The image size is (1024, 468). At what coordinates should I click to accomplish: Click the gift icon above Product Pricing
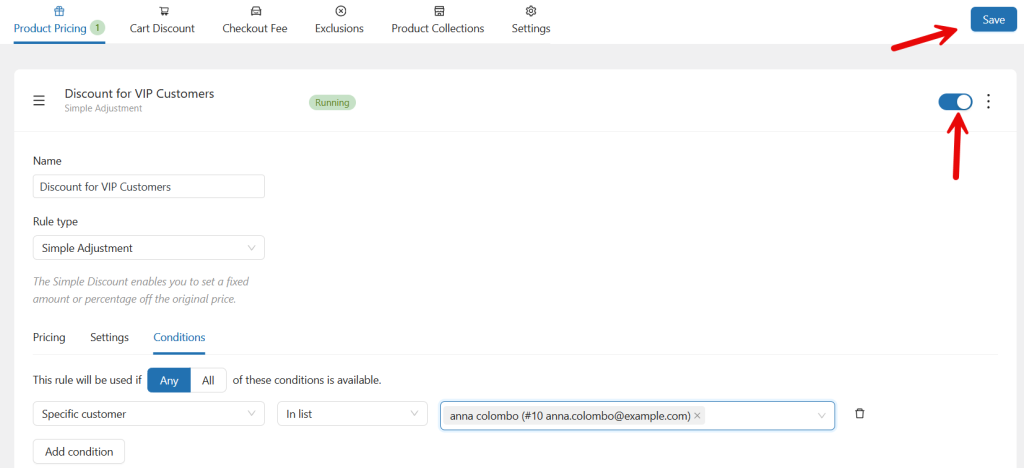point(58,11)
